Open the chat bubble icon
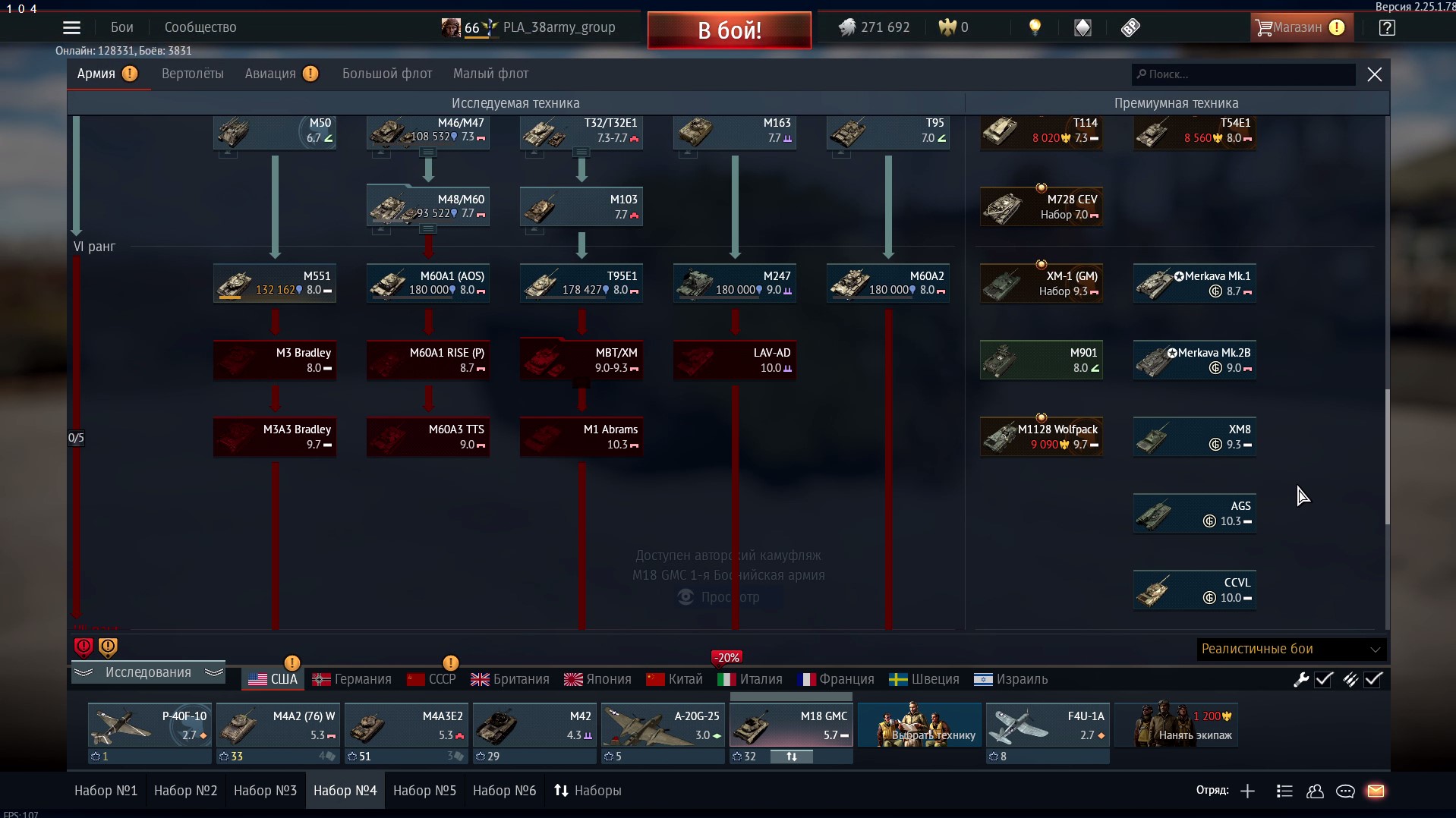 click(1345, 791)
